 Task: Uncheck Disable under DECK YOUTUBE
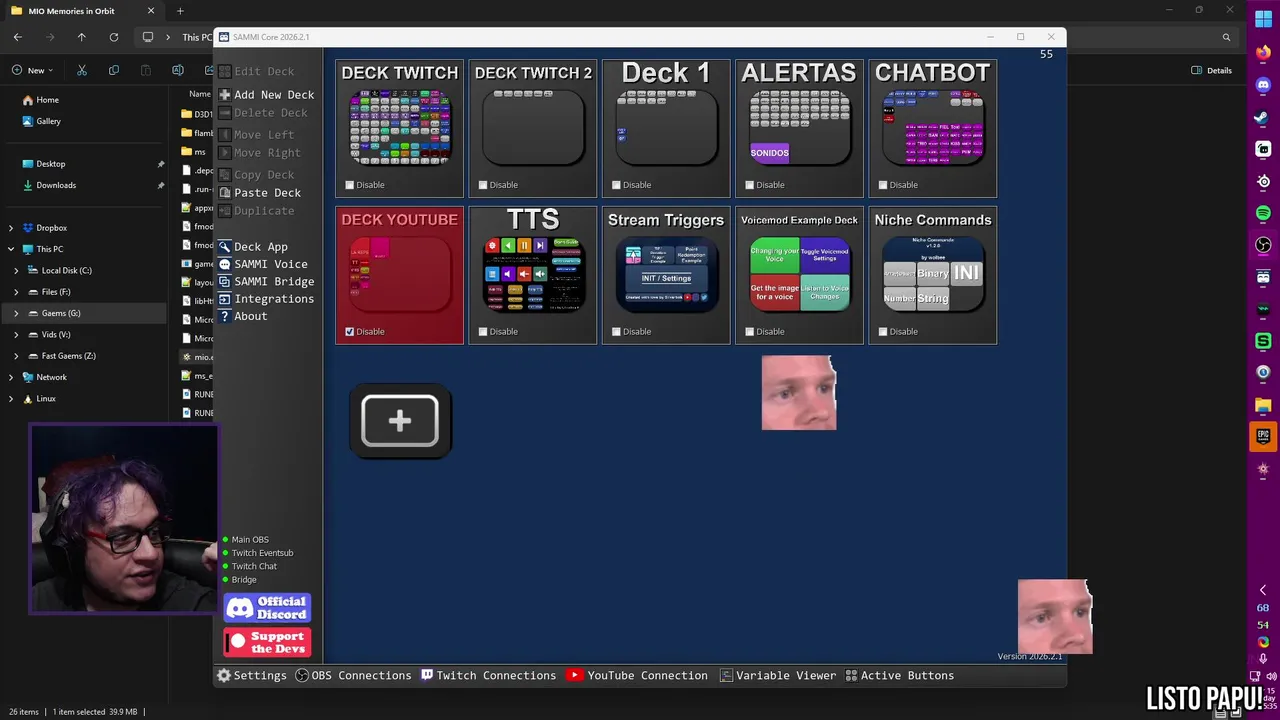(349, 332)
